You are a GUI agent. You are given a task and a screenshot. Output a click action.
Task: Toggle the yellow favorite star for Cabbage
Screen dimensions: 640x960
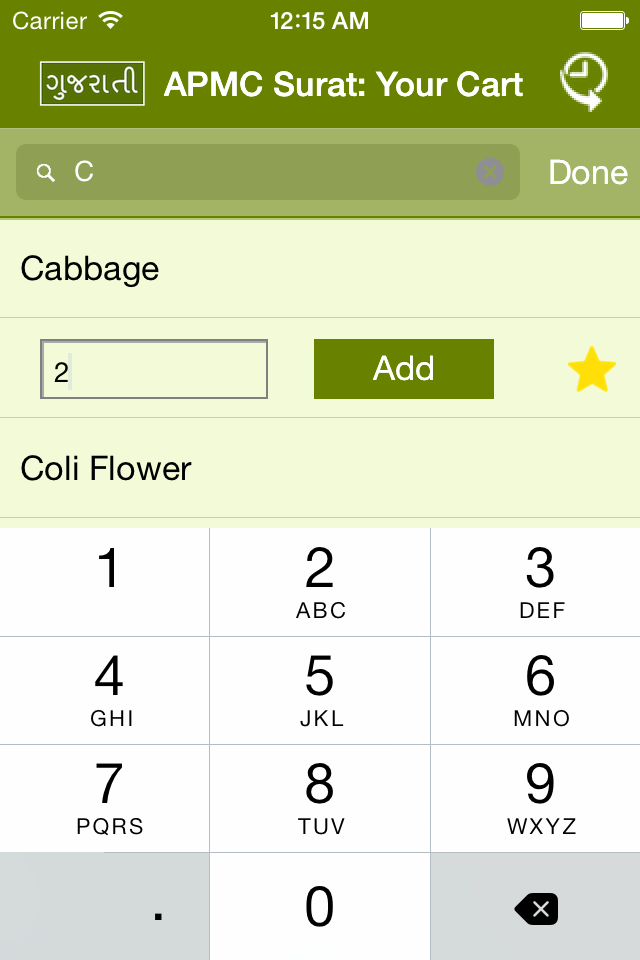[x=592, y=370]
